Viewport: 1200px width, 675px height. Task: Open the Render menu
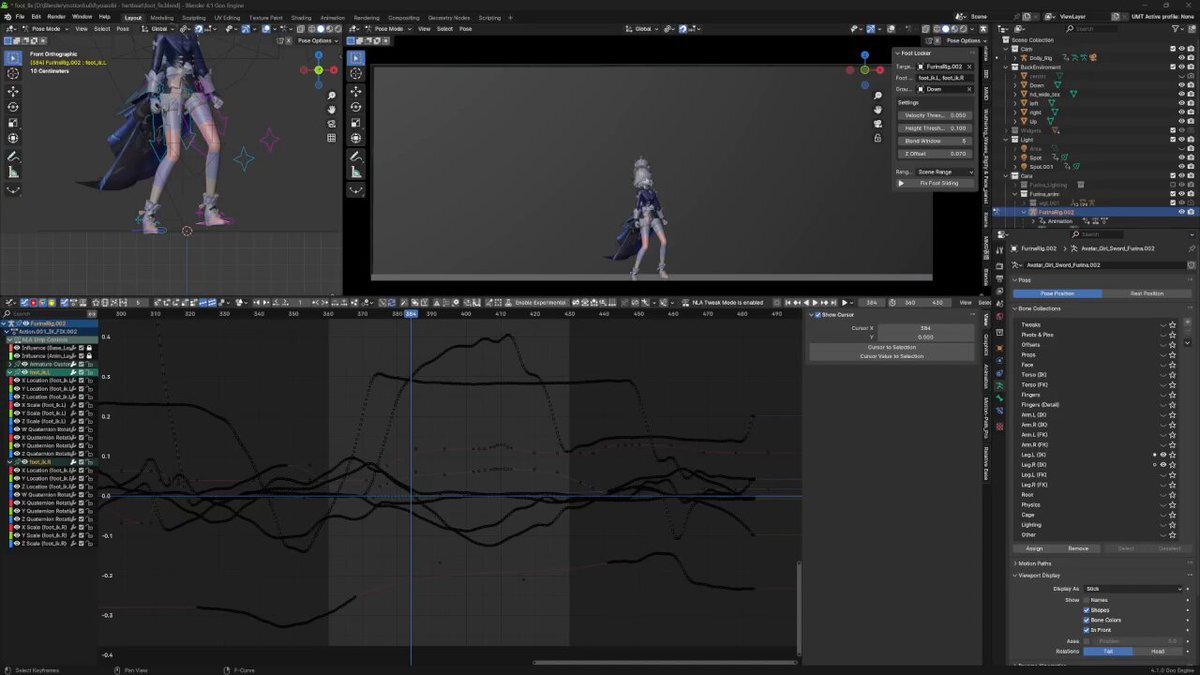pos(56,17)
